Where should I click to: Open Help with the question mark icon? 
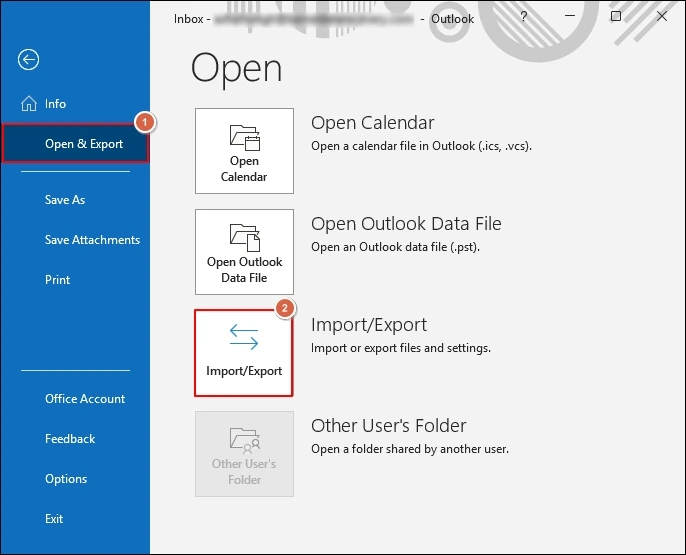coord(524,16)
